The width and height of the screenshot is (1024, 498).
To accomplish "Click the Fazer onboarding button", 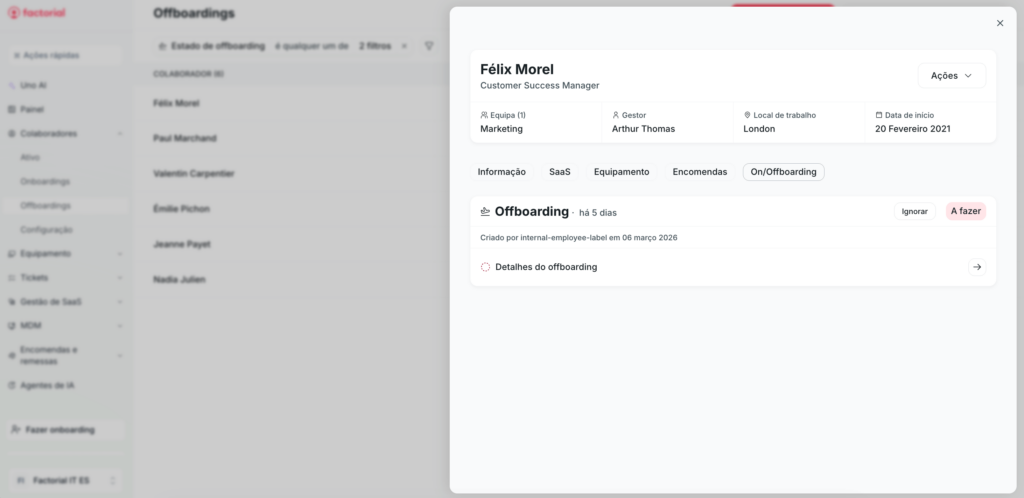I will tap(64, 430).
